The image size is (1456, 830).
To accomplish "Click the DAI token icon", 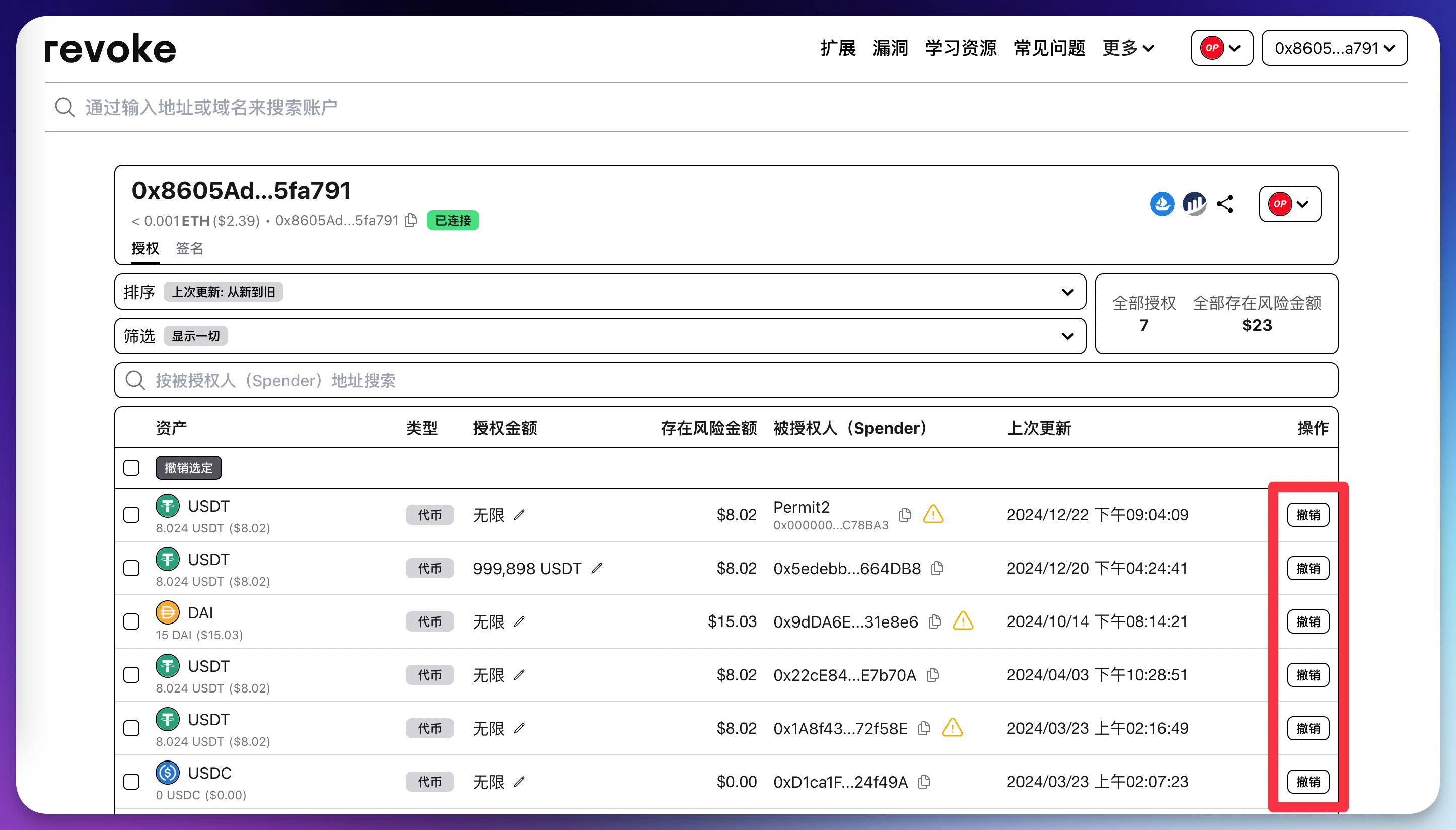I will pos(168,612).
